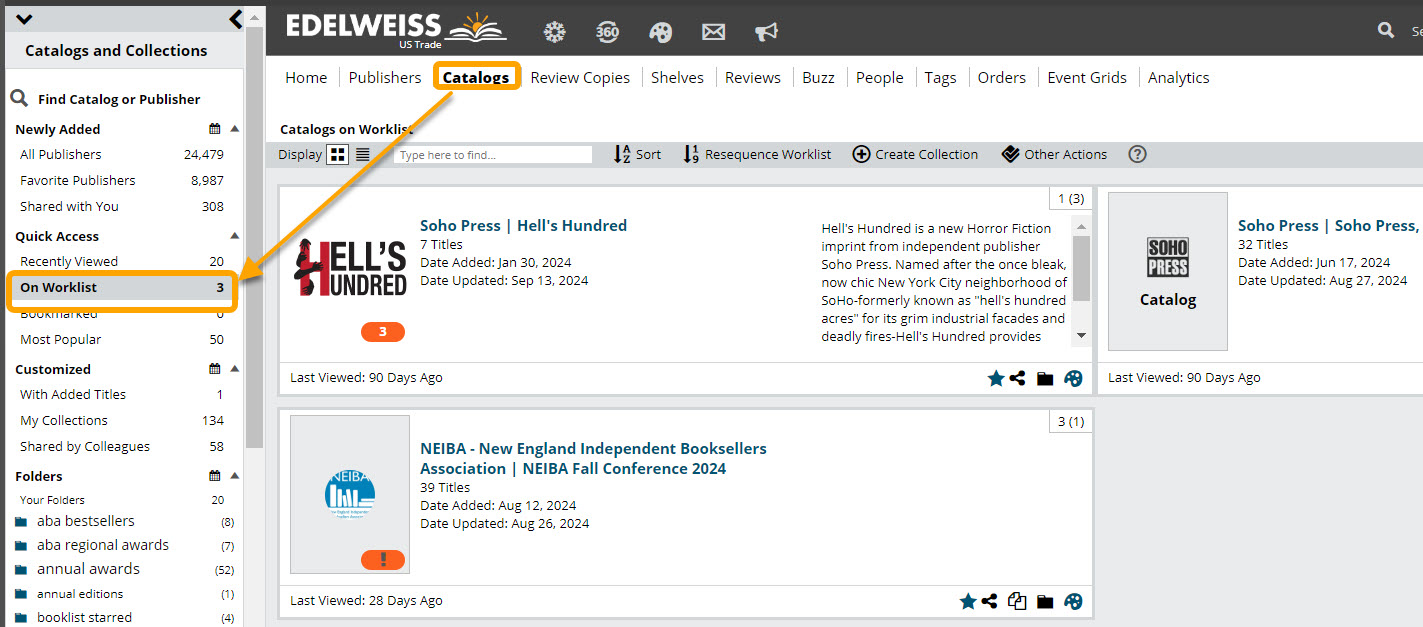
Task: Click Resequence Worklist
Action: click(x=757, y=154)
